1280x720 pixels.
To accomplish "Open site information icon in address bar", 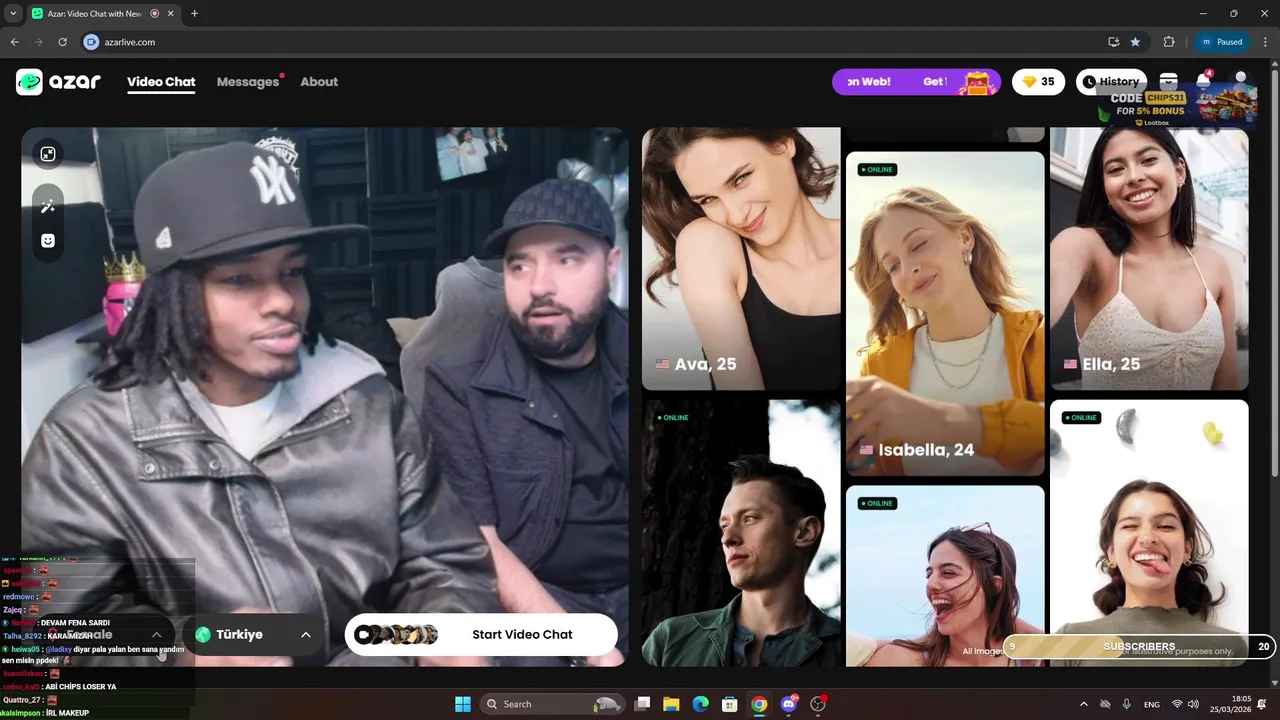I will click(x=92, y=42).
